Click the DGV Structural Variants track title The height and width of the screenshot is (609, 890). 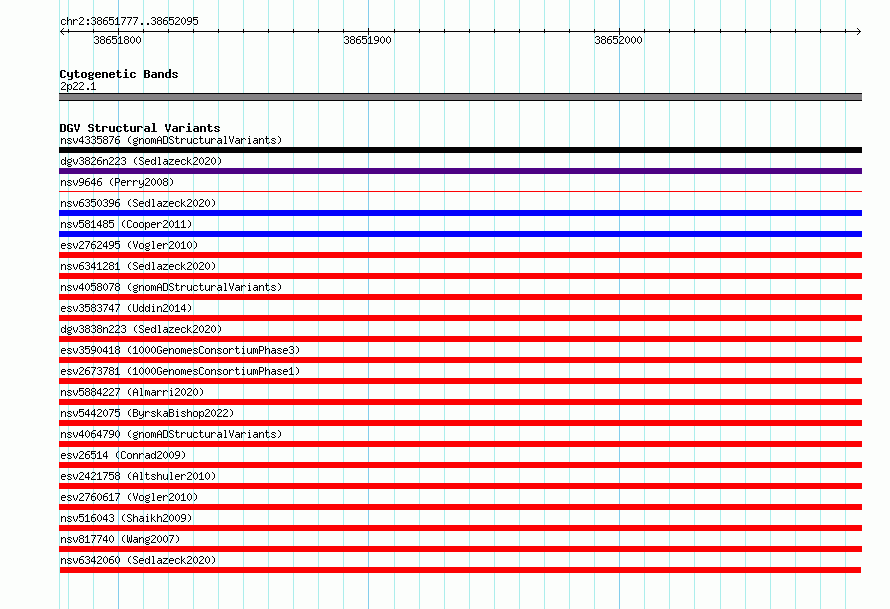click(140, 128)
